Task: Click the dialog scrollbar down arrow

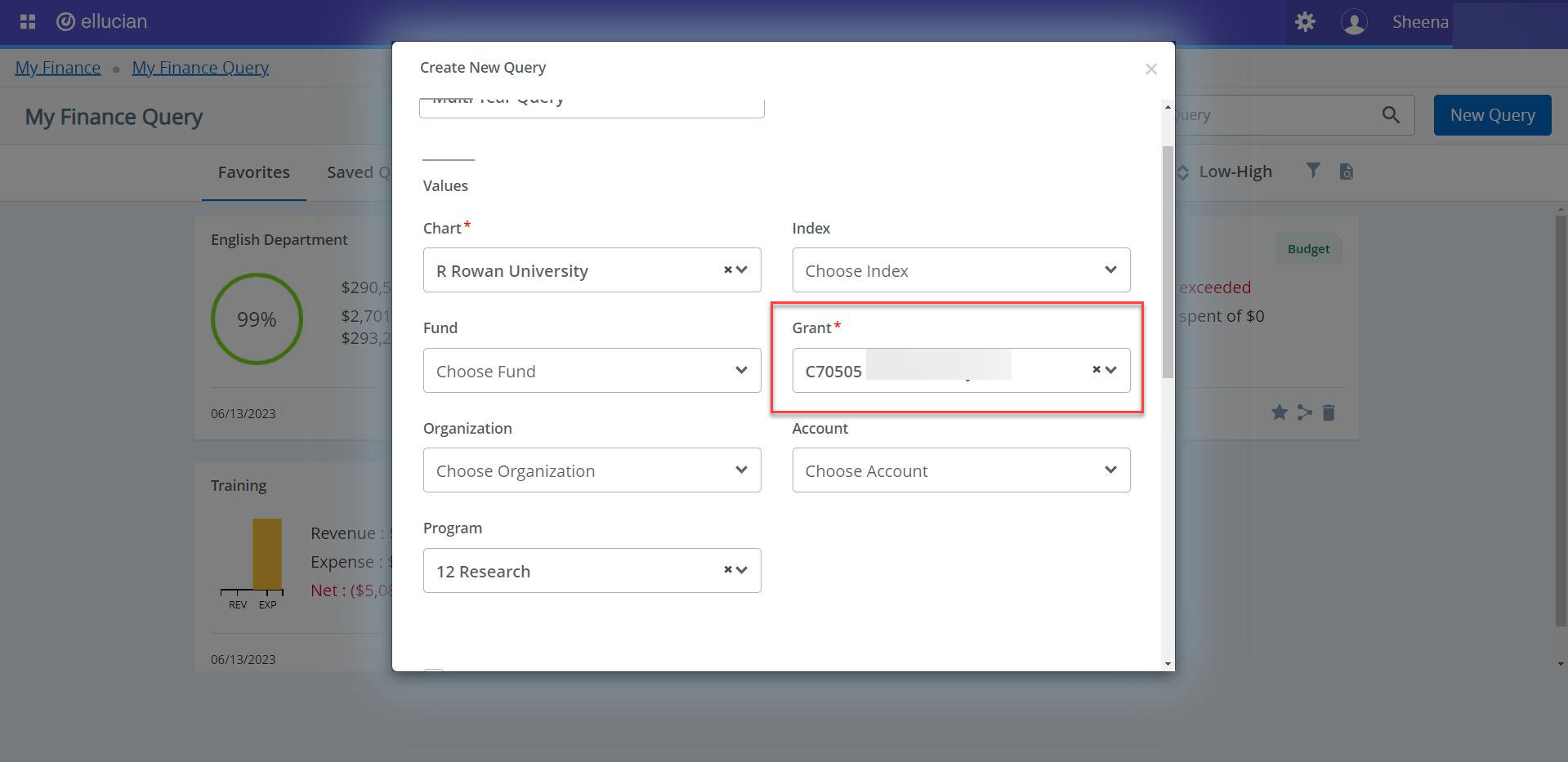Action: [x=1168, y=664]
